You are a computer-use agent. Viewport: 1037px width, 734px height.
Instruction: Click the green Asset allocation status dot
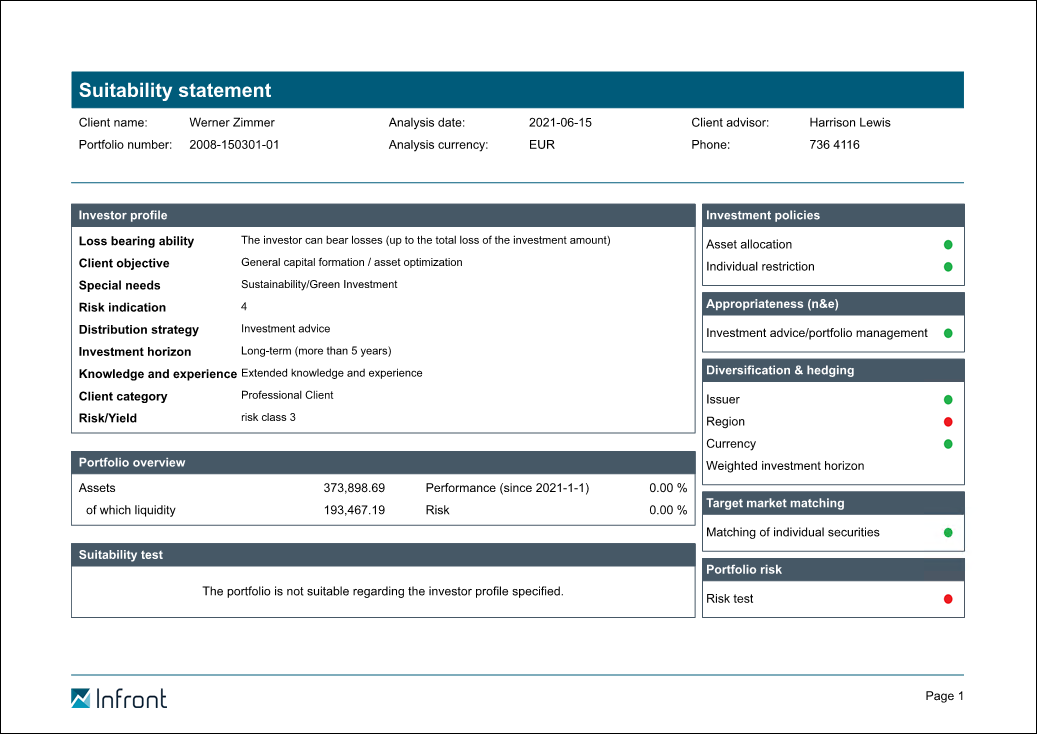(948, 245)
